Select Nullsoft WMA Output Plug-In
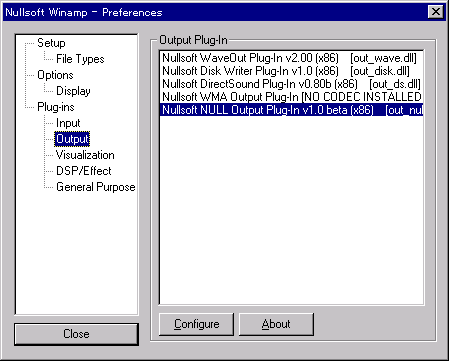This screenshot has height=361, width=449. pos(292,97)
